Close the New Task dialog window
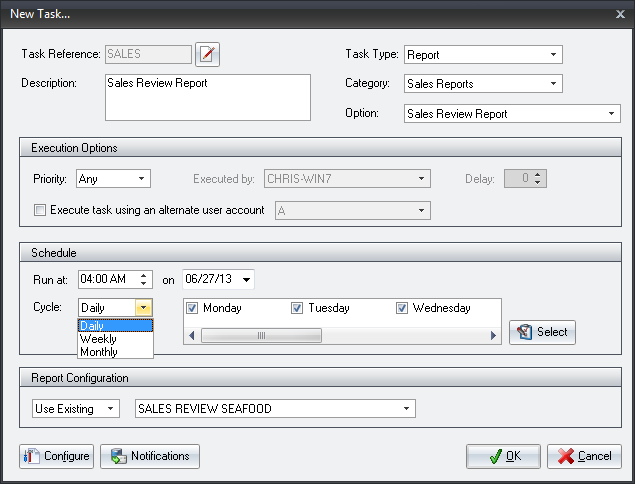Viewport: 635px width, 484px height. pos(619,11)
